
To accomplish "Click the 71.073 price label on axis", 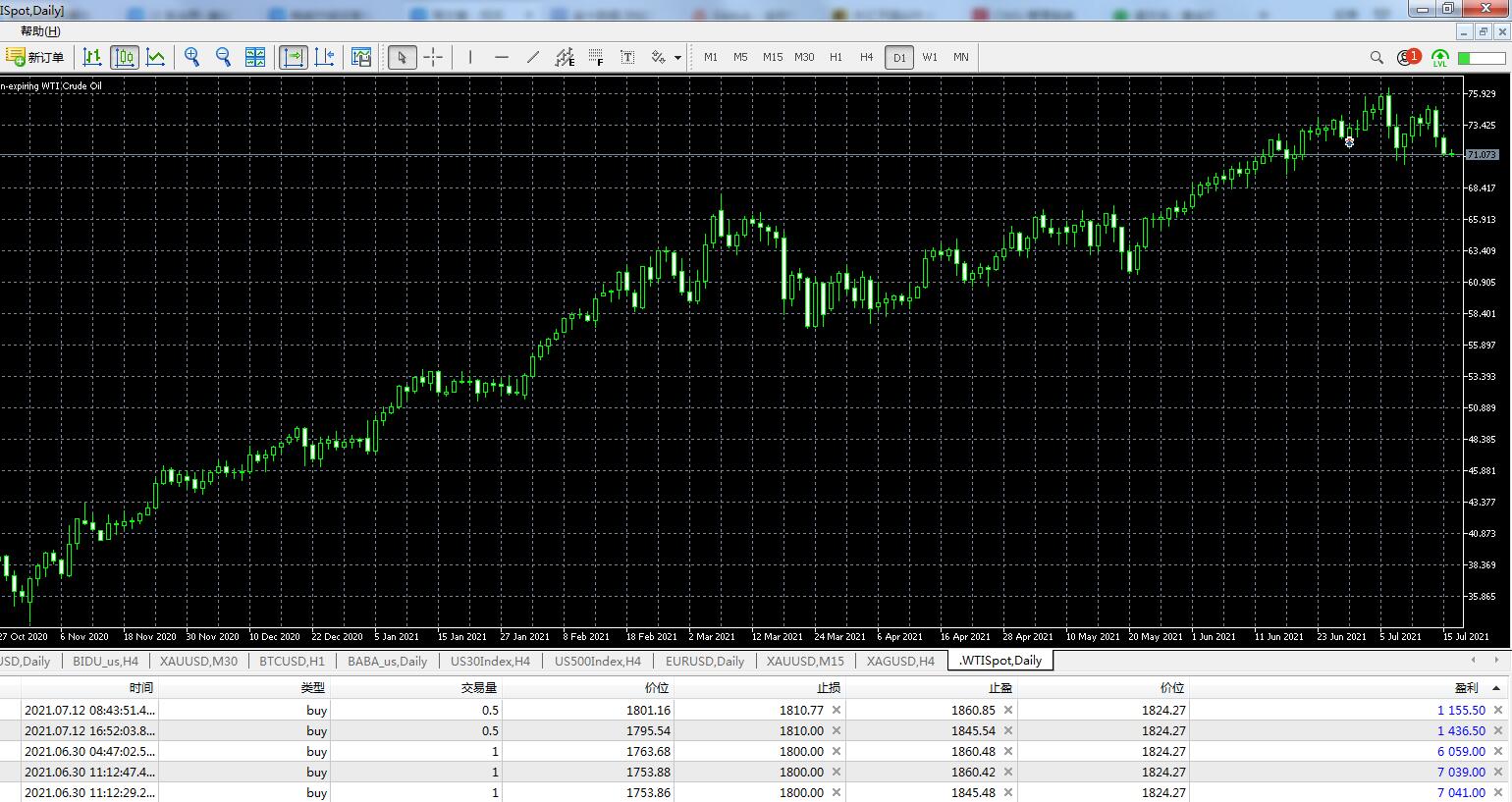I will click(x=1482, y=155).
